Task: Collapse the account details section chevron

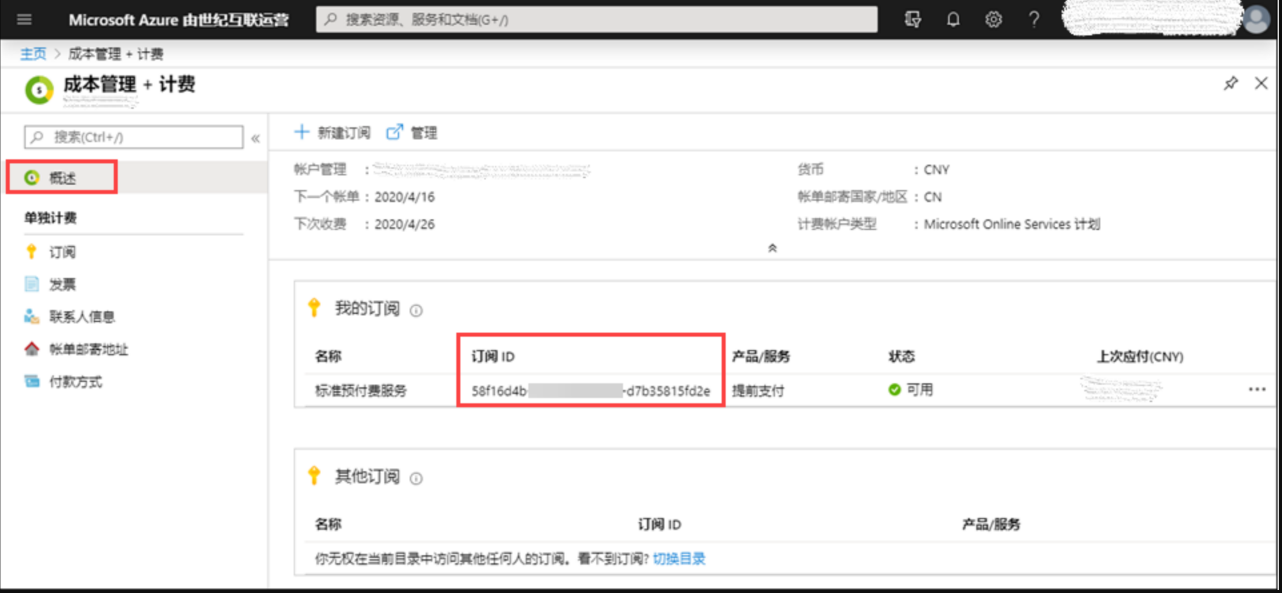Action: [772, 248]
